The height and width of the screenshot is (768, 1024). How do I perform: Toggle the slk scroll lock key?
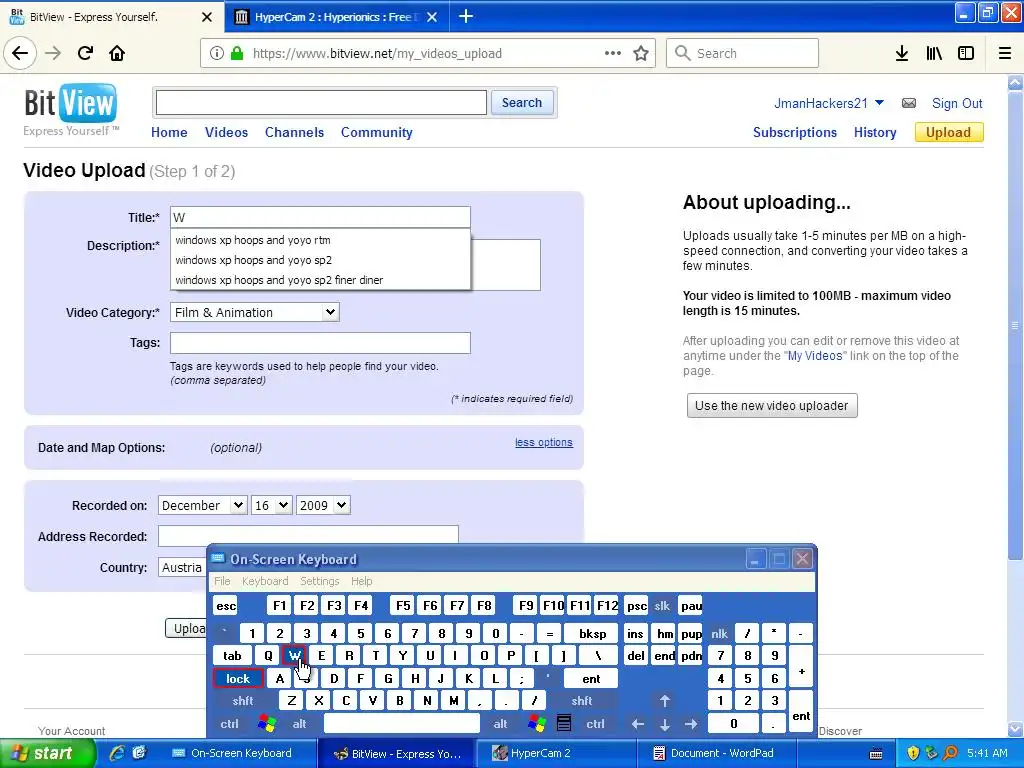[x=662, y=605]
